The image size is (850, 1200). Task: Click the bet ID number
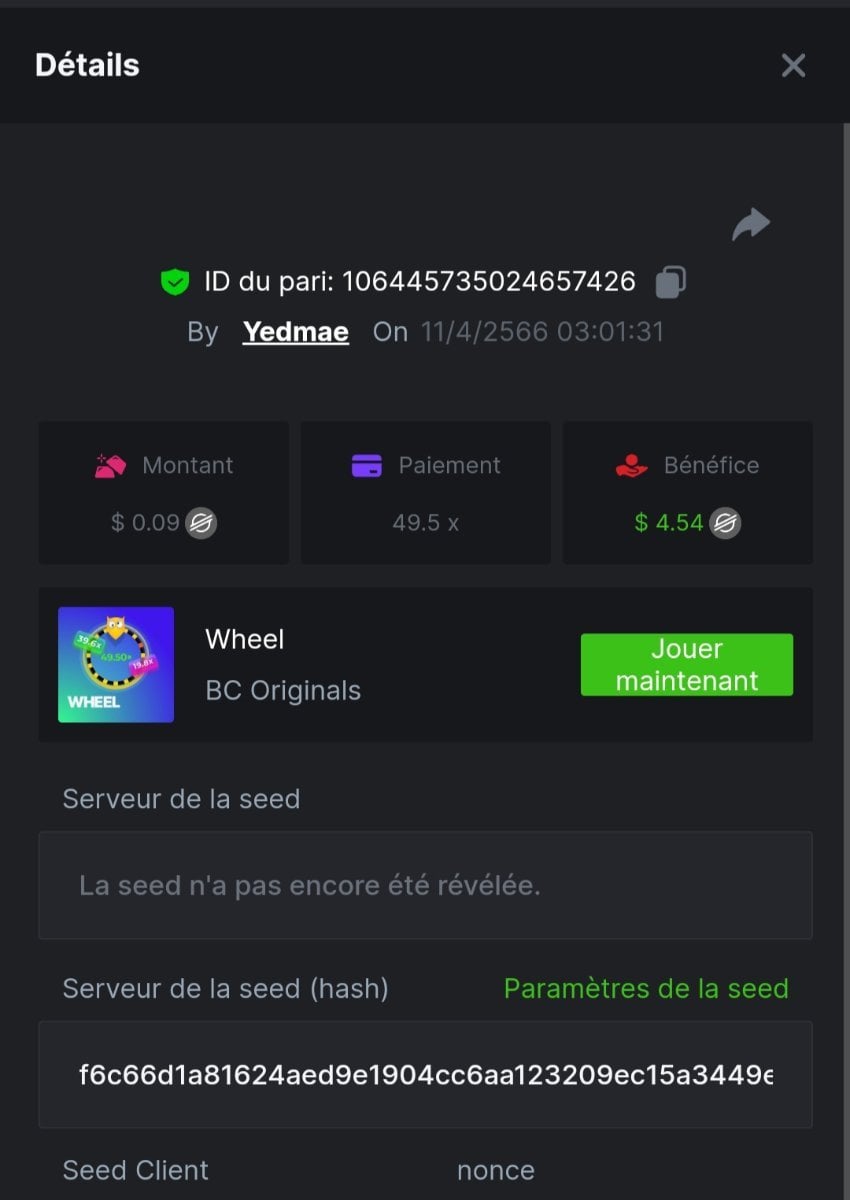click(x=489, y=282)
